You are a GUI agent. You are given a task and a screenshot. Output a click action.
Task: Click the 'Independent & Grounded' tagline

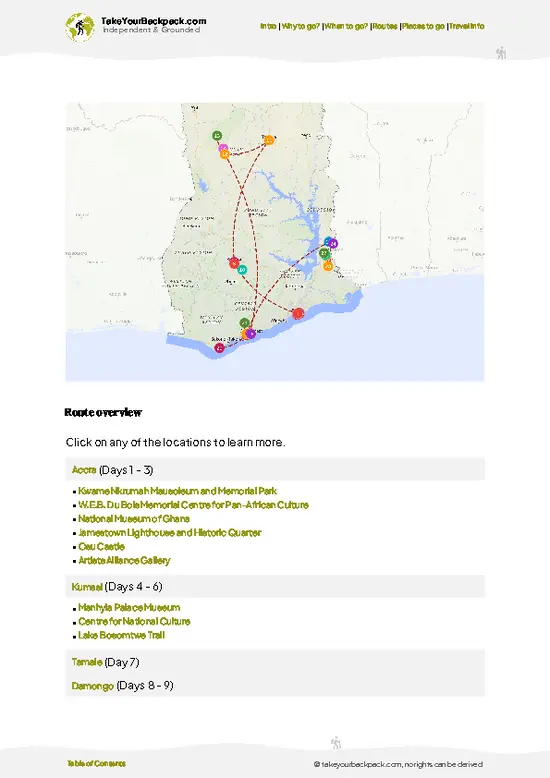[x=151, y=30]
